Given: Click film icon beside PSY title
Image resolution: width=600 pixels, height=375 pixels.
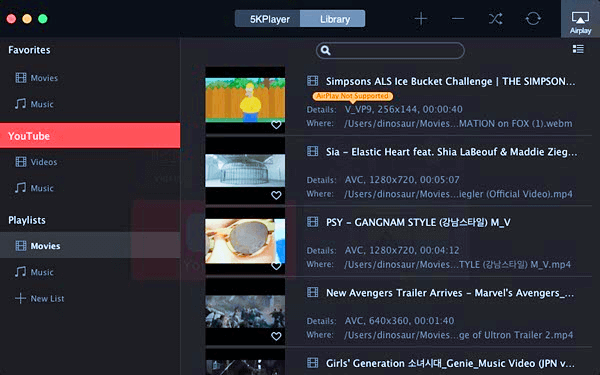Looking at the screenshot, I should 313,222.
